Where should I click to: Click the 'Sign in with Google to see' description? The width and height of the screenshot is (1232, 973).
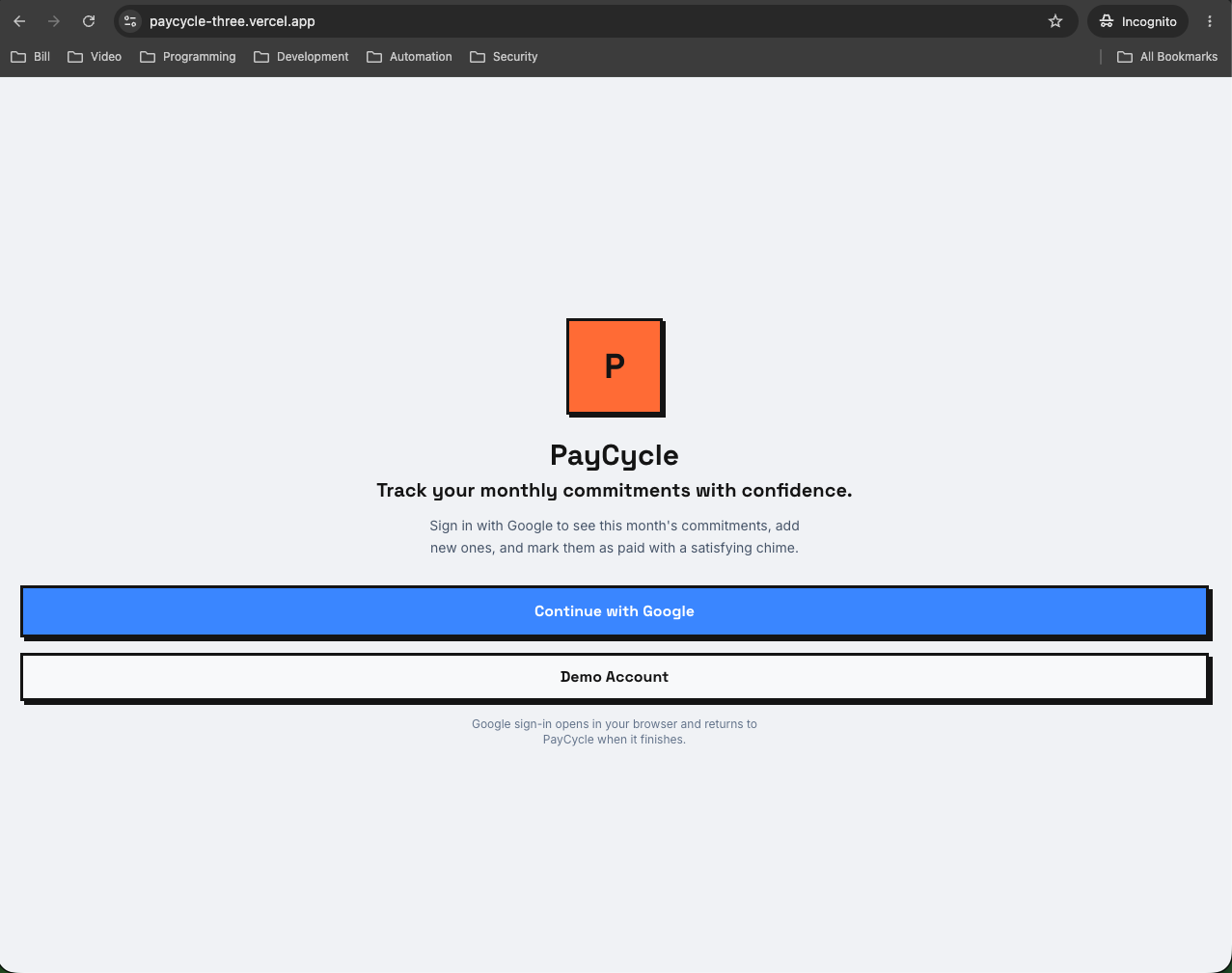coord(615,536)
